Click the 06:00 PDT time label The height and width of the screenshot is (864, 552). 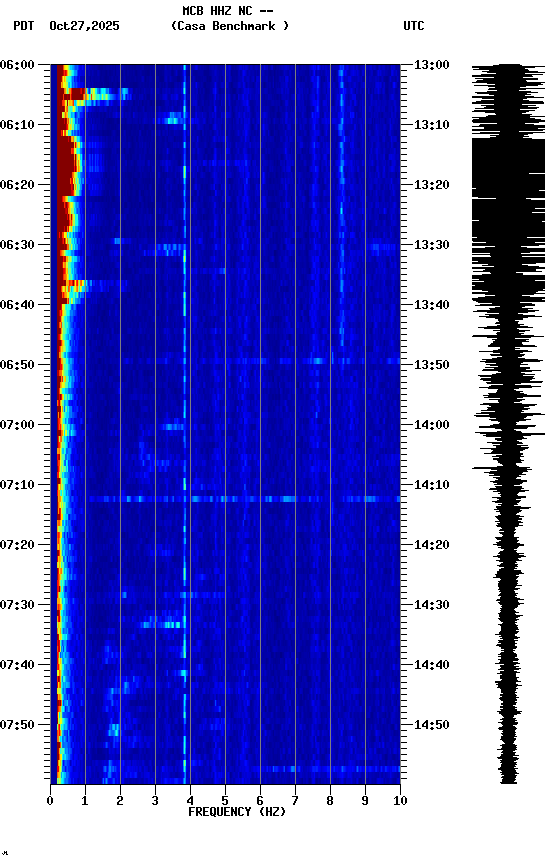pyautogui.click(x=17, y=65)
